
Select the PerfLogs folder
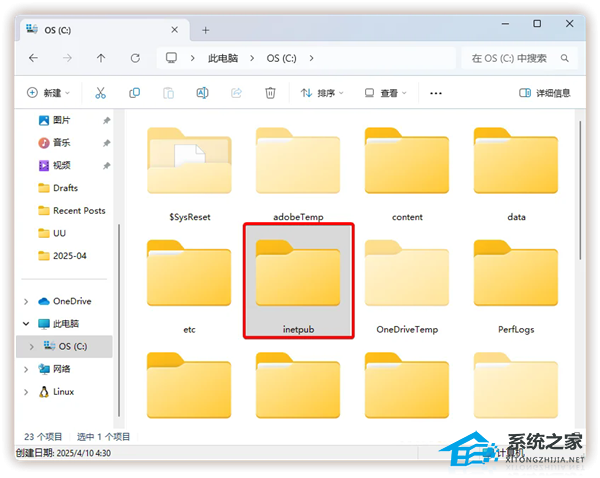pyautogui.click(x=516, y=287)
